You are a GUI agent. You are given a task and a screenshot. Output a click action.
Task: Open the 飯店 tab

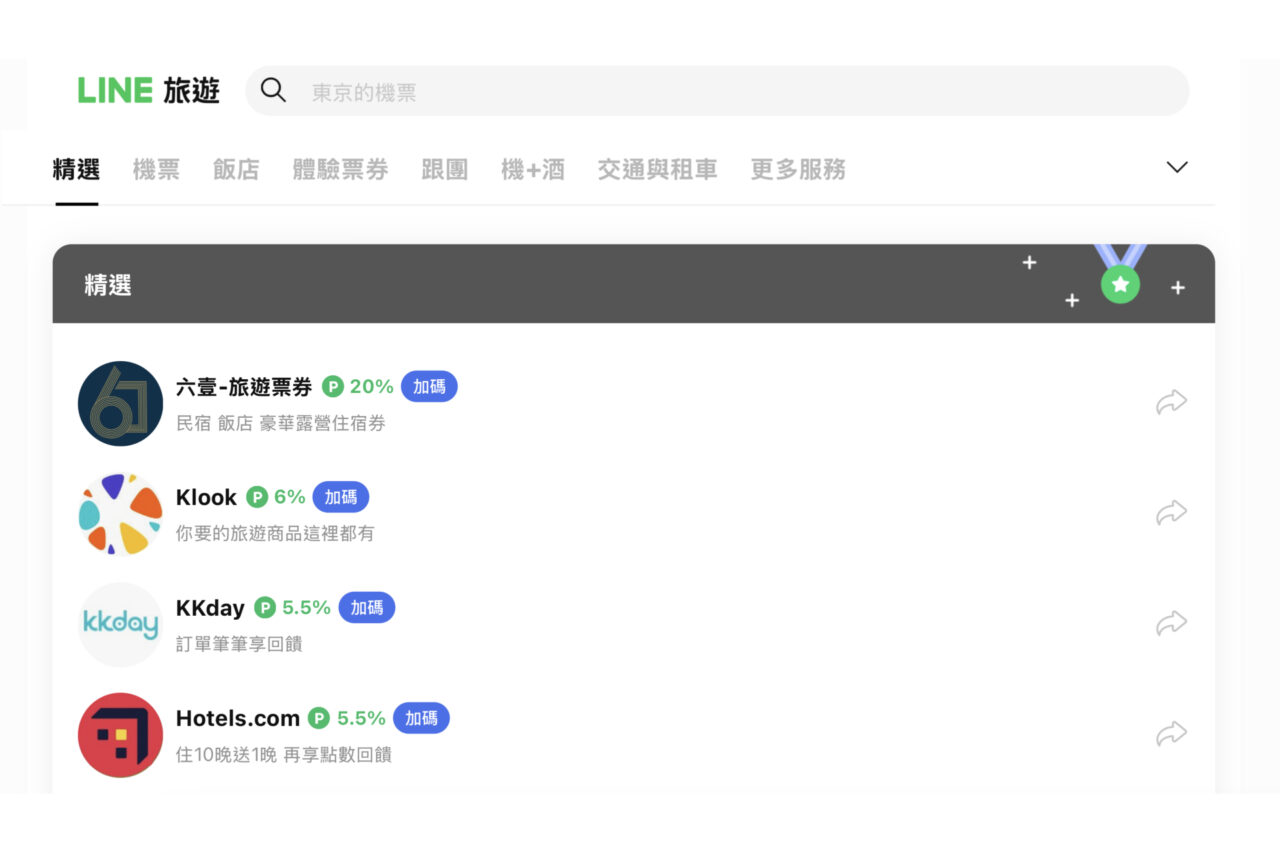pos(236,169)
